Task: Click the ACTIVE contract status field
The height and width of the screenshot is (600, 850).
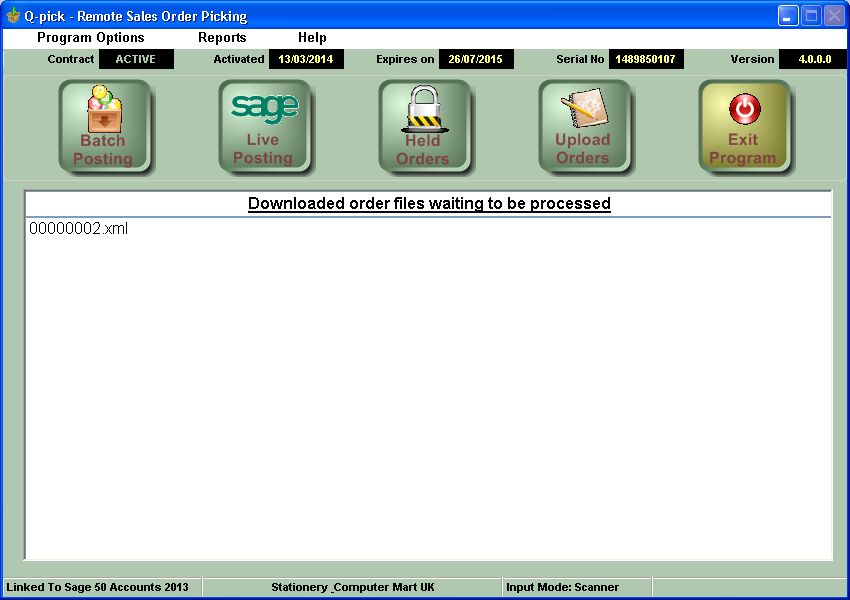Action: tap(136, 59)
